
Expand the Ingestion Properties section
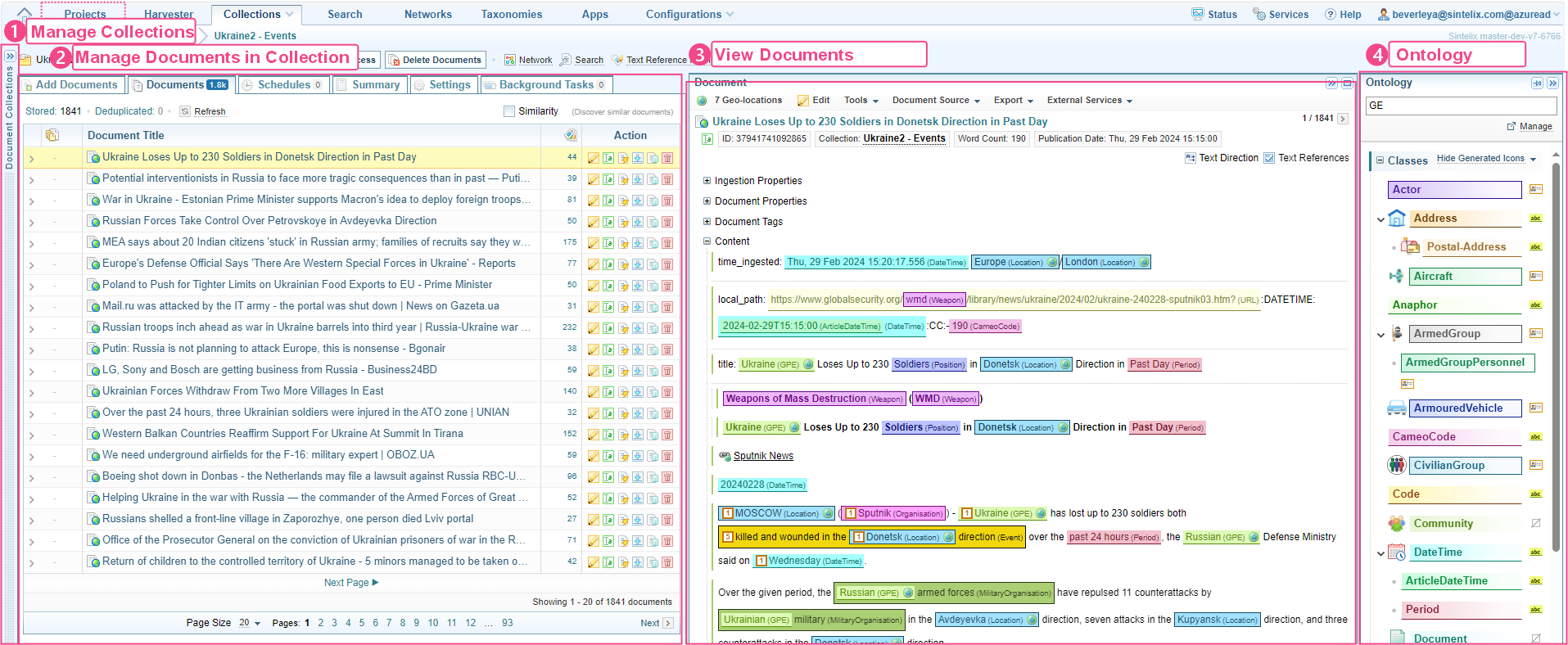(707, 181)
